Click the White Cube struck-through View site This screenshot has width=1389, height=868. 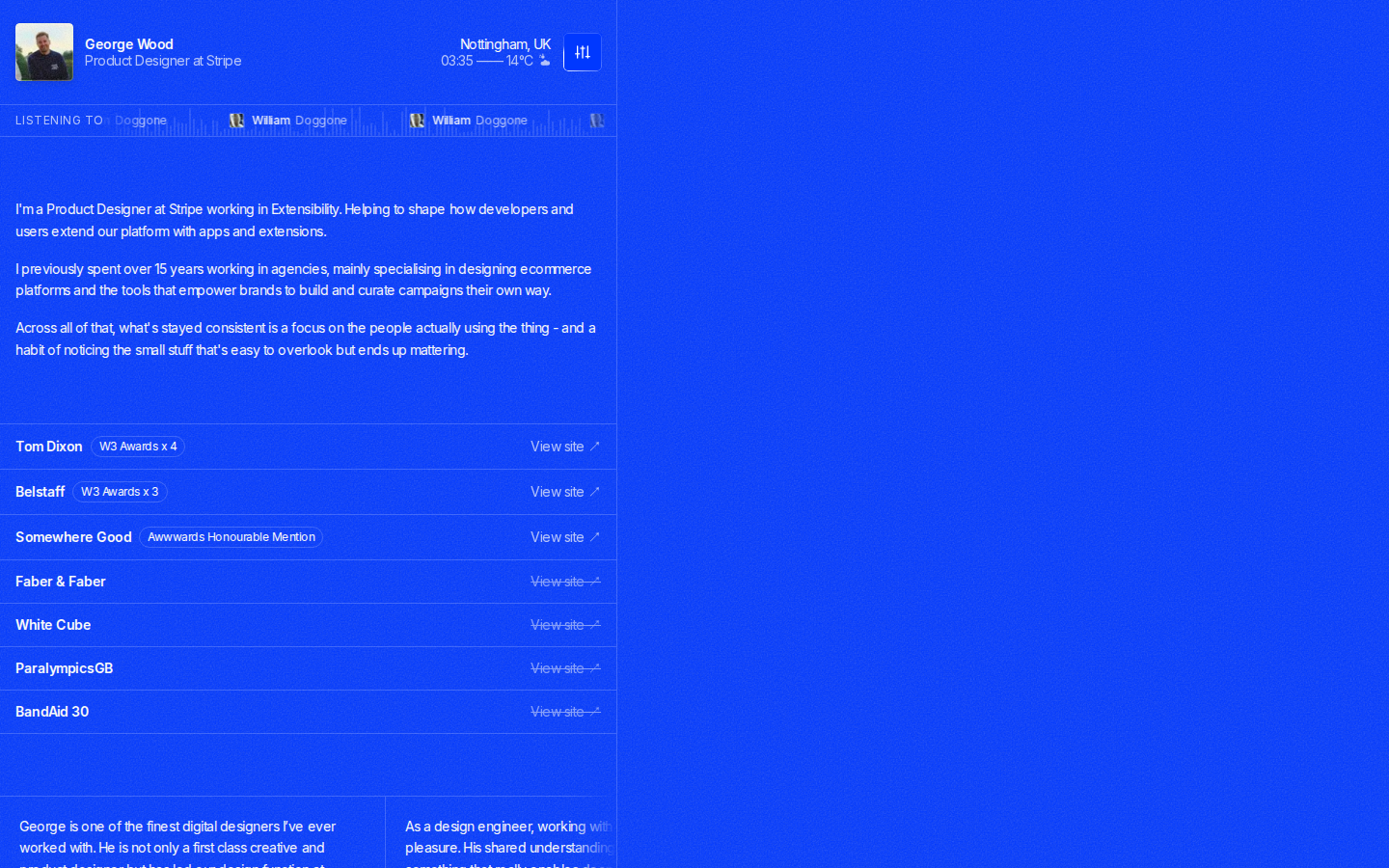565,625
